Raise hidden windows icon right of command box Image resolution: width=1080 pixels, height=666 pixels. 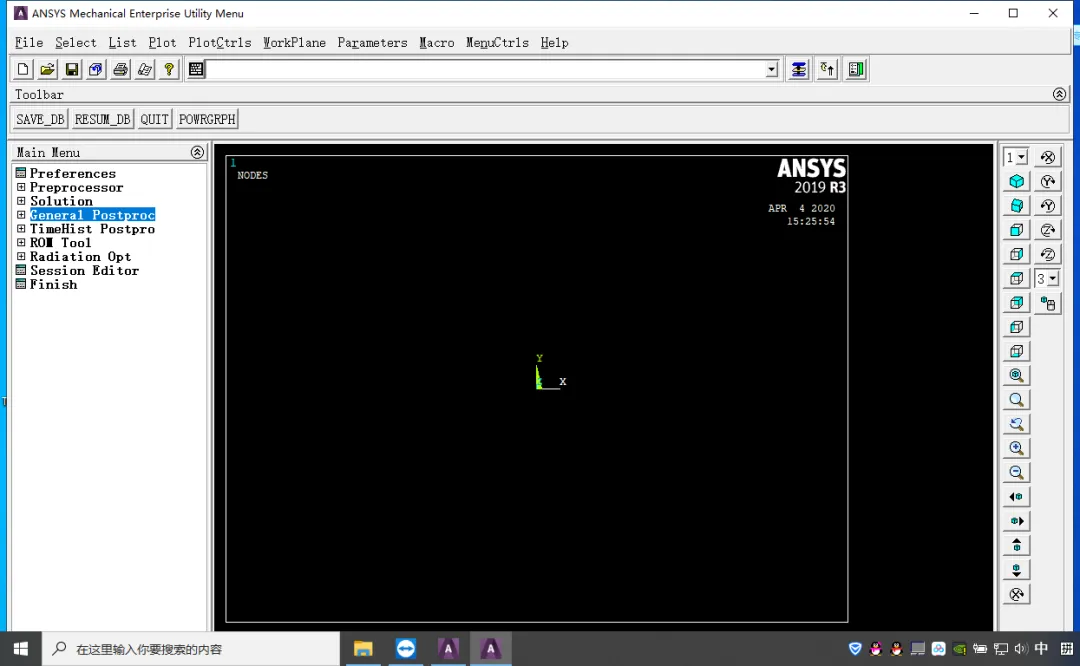pos(798,69)
